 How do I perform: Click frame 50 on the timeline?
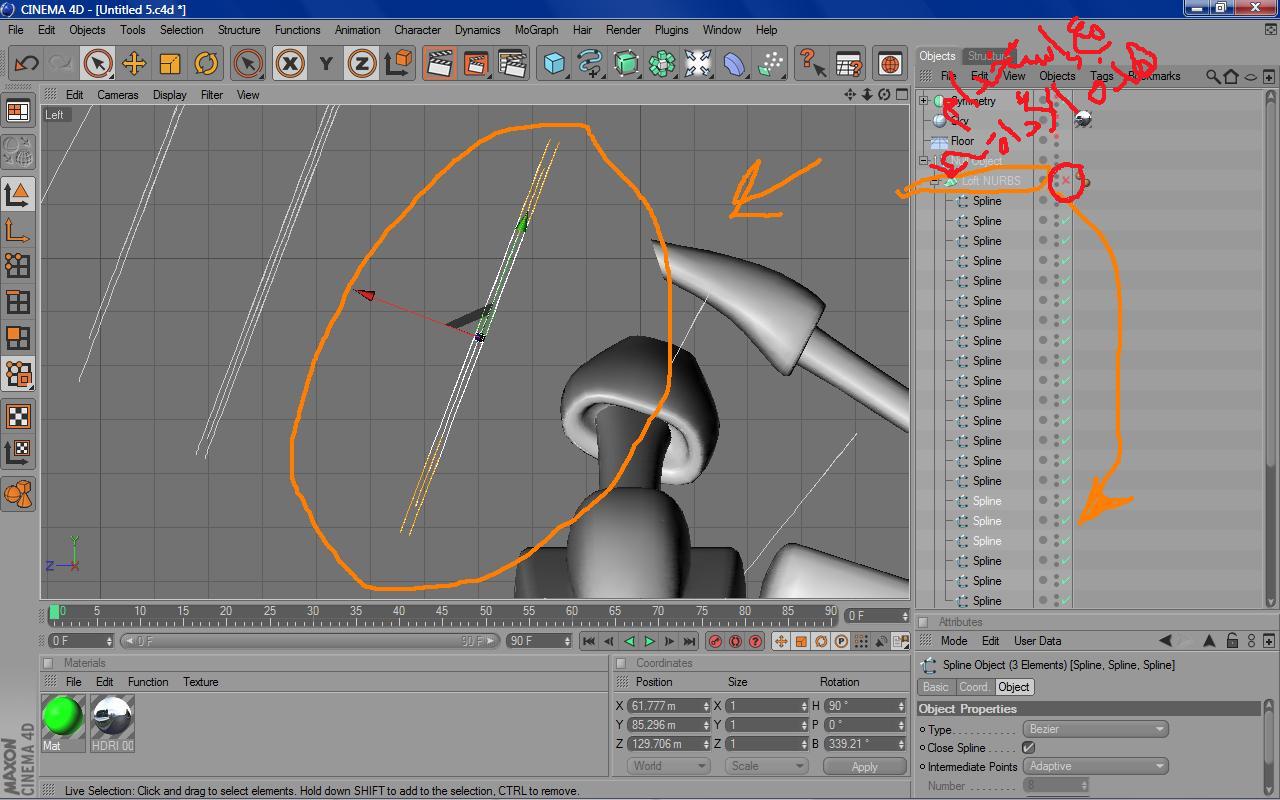click(x=484, y=611)
